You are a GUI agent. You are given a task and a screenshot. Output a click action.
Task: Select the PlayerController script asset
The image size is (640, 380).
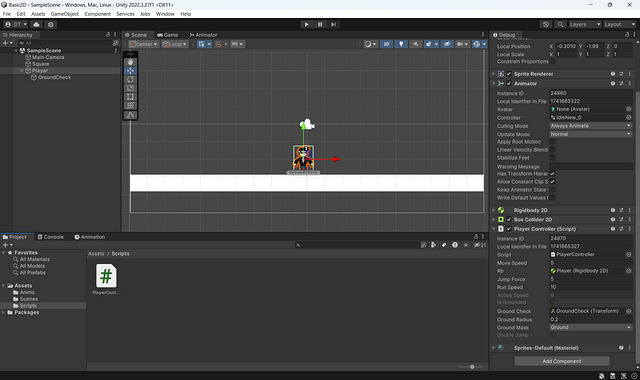[106, 280]
